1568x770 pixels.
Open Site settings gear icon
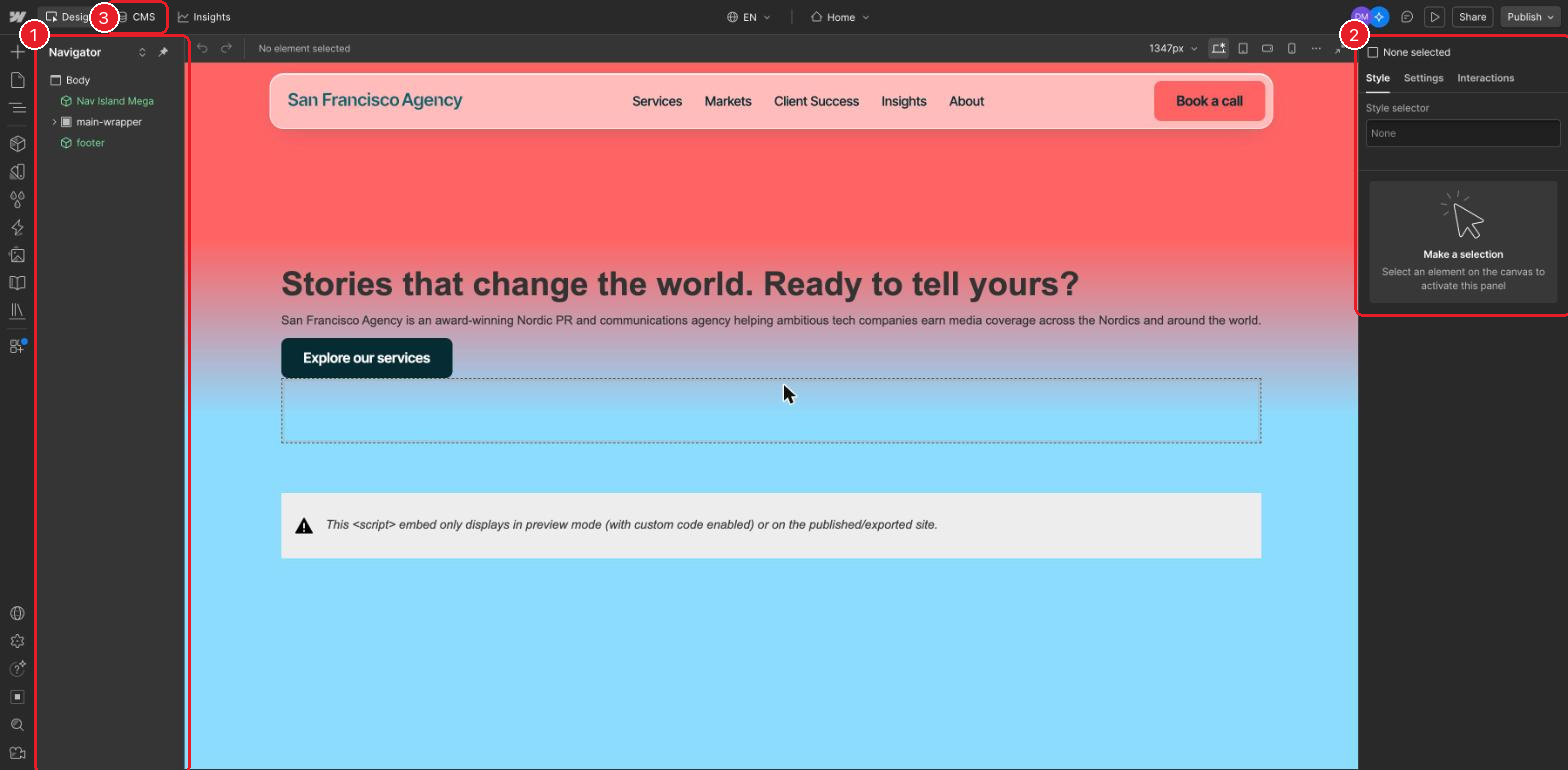pos(17,642)
